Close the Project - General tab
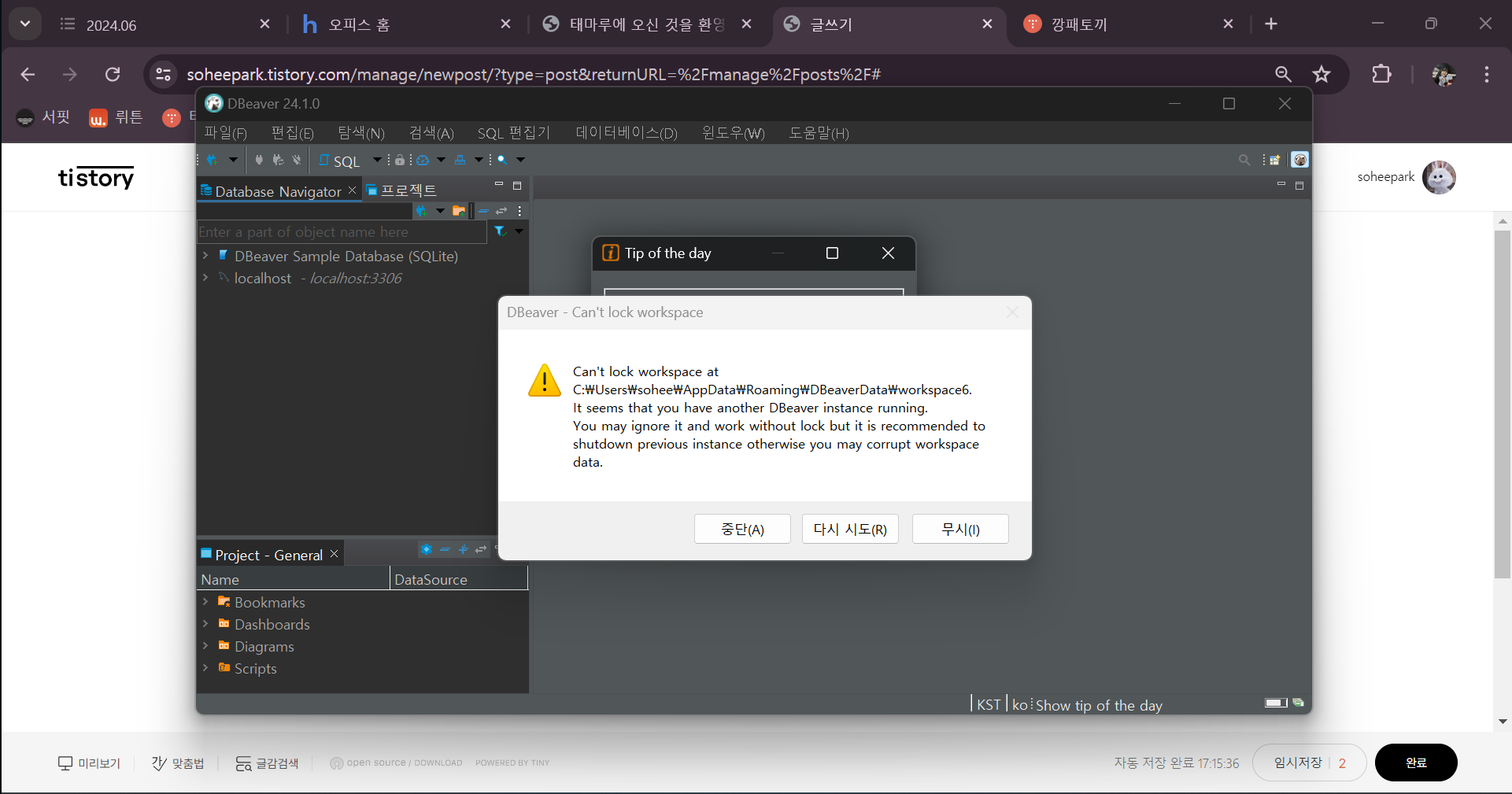Viewport: 1512px width, 794px height. 335,554
